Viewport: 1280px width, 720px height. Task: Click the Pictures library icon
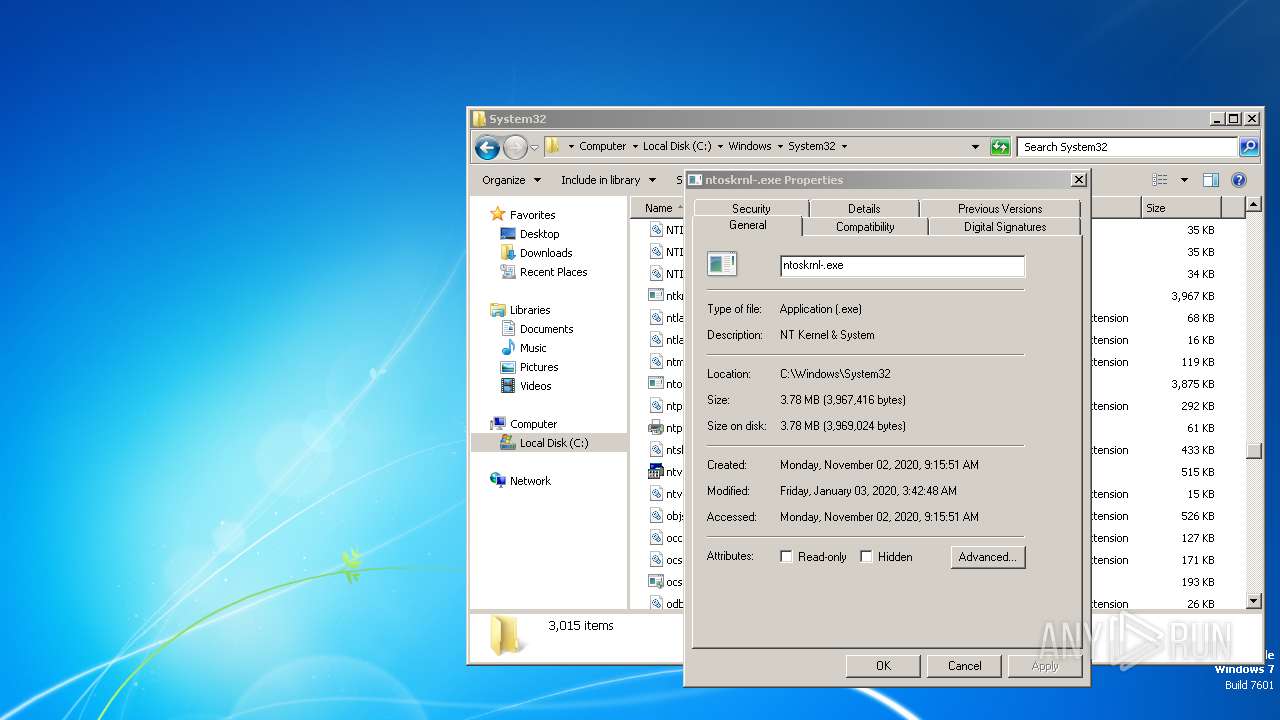tap(508, 367)
